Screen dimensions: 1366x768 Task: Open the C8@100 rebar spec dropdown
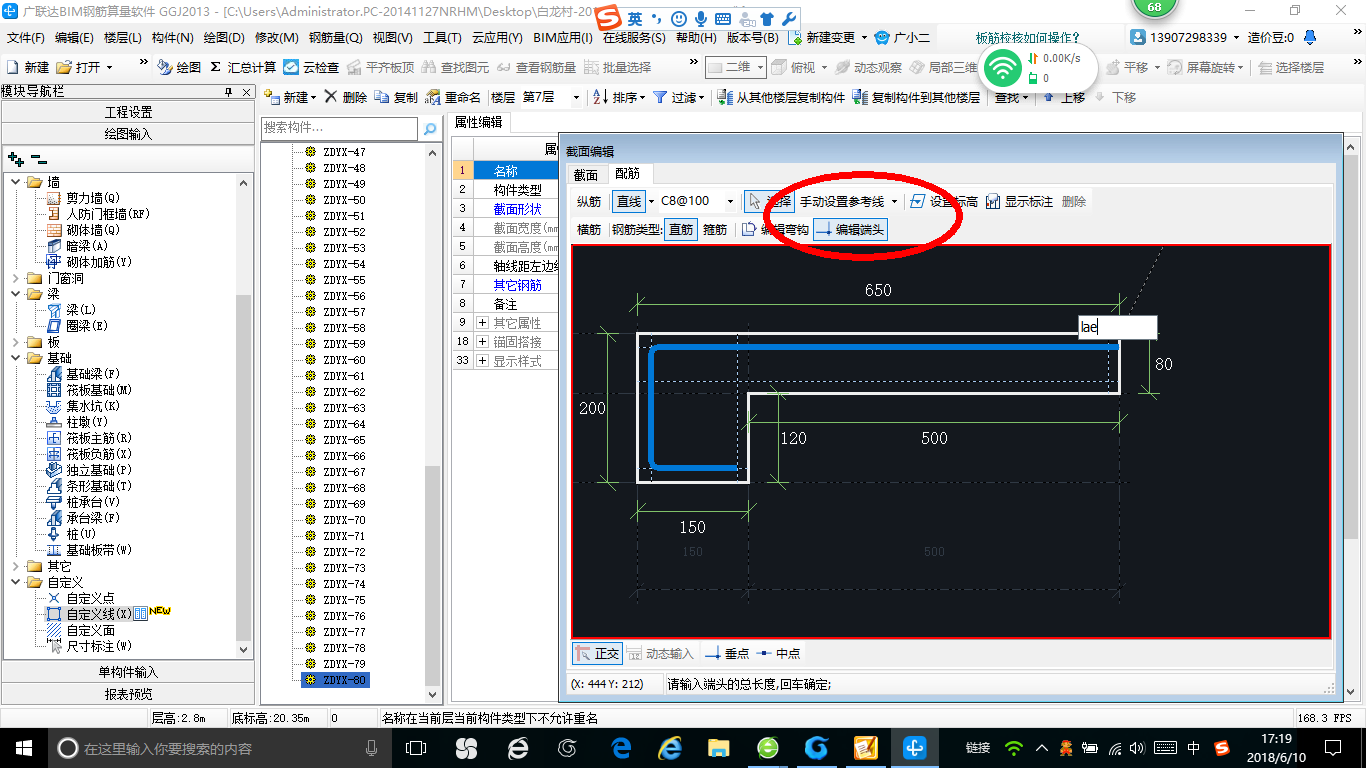(x=730, y=201)
